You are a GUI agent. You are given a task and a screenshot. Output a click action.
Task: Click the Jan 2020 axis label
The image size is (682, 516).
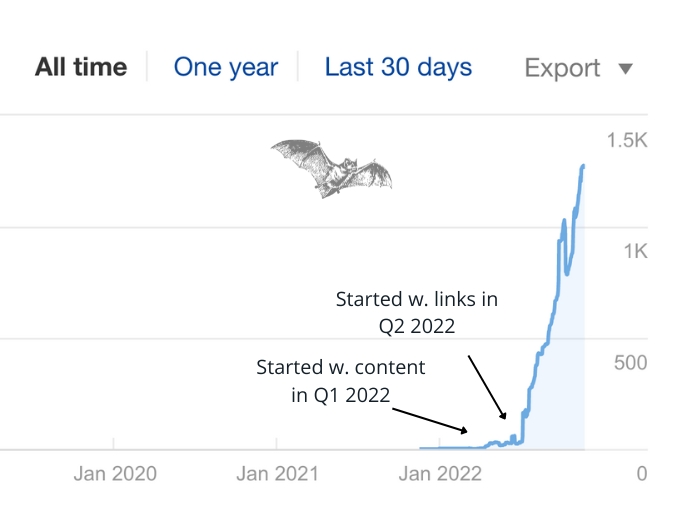click(115, 473)
